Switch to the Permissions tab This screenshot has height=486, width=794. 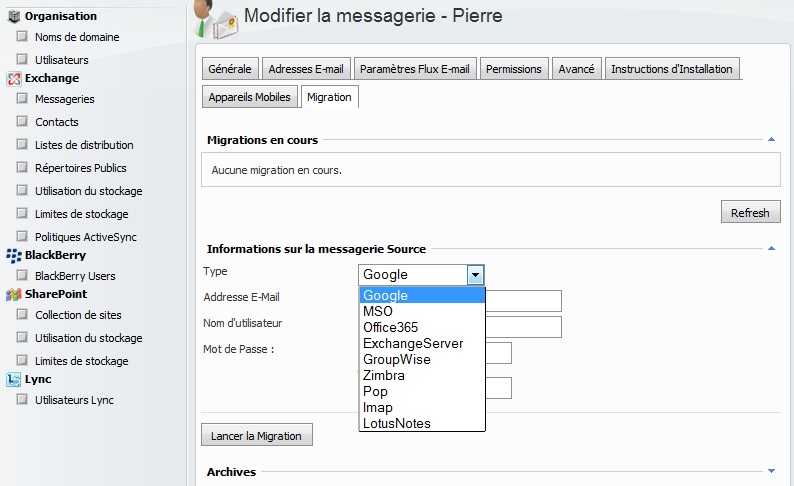[x=514, y=69]
